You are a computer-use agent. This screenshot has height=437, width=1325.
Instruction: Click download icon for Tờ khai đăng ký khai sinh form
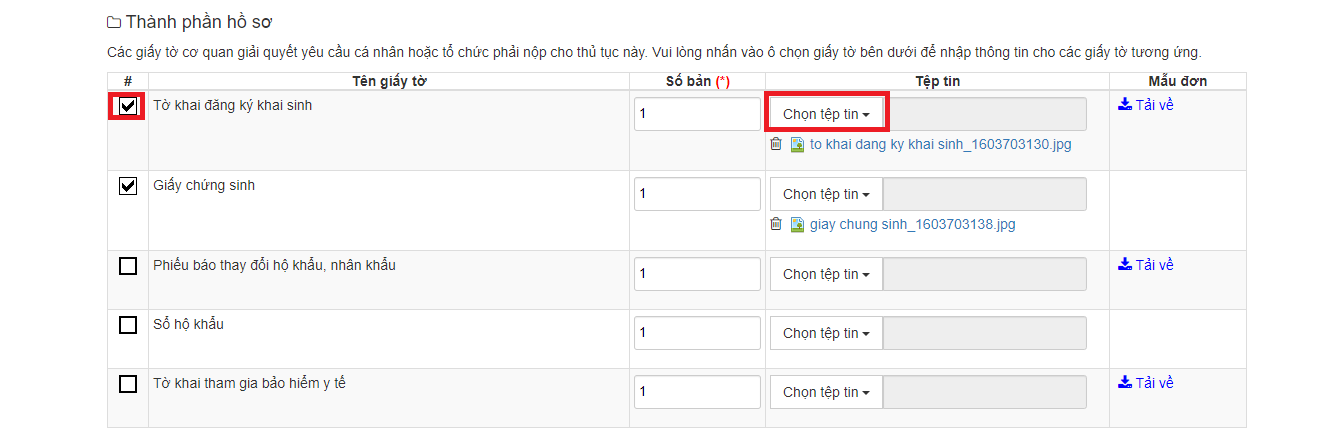pyautogui.click(x=1124, y=104)
